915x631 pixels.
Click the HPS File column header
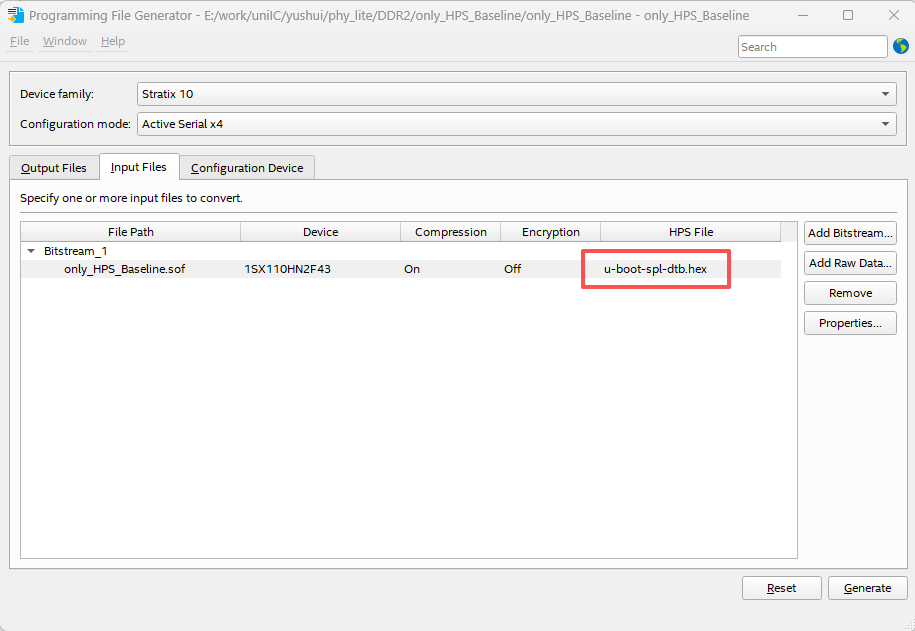691,232
